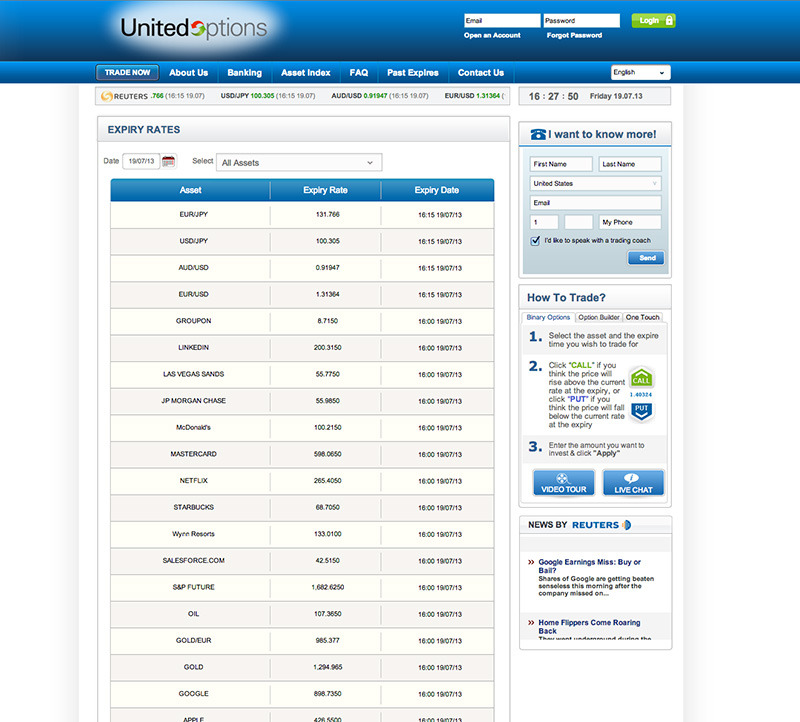
Task: Click the telephone icon beside 'I want to know more!'
Action: pyautogui.click(x=538, y=134)
